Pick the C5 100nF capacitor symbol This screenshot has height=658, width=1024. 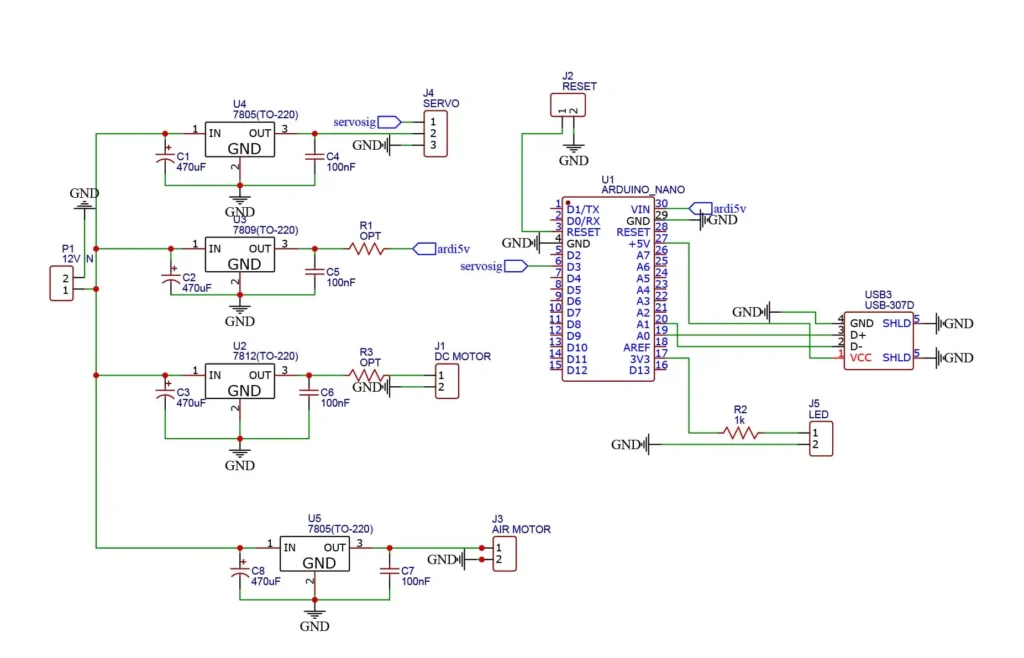[315, 272]
